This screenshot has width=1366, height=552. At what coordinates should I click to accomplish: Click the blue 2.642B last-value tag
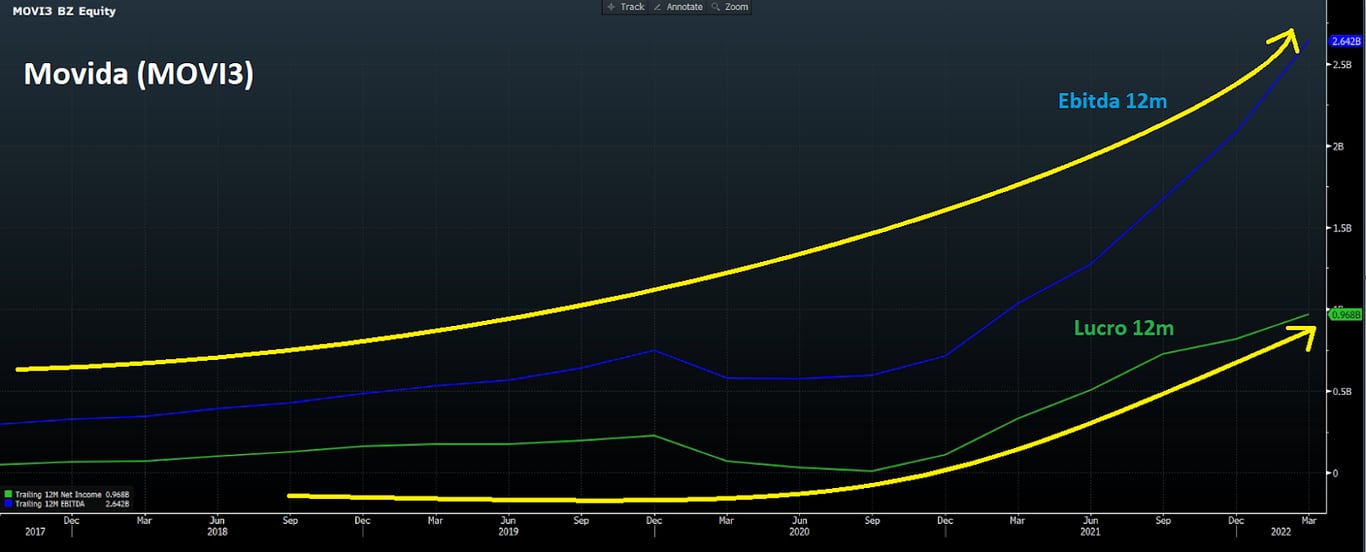coord(1347,41)
